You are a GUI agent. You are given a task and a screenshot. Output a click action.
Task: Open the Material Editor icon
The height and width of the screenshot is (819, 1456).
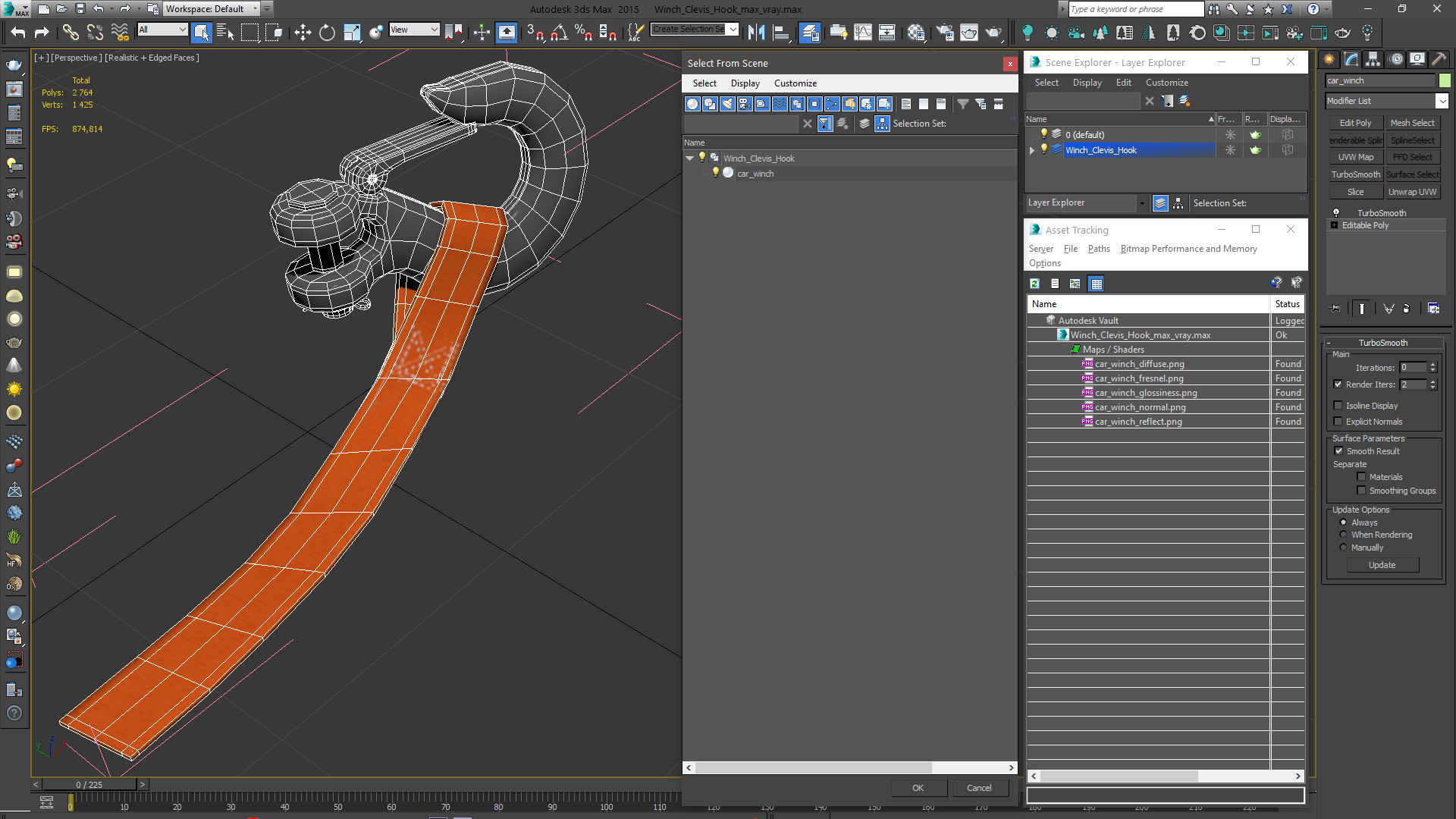point(916,32)
